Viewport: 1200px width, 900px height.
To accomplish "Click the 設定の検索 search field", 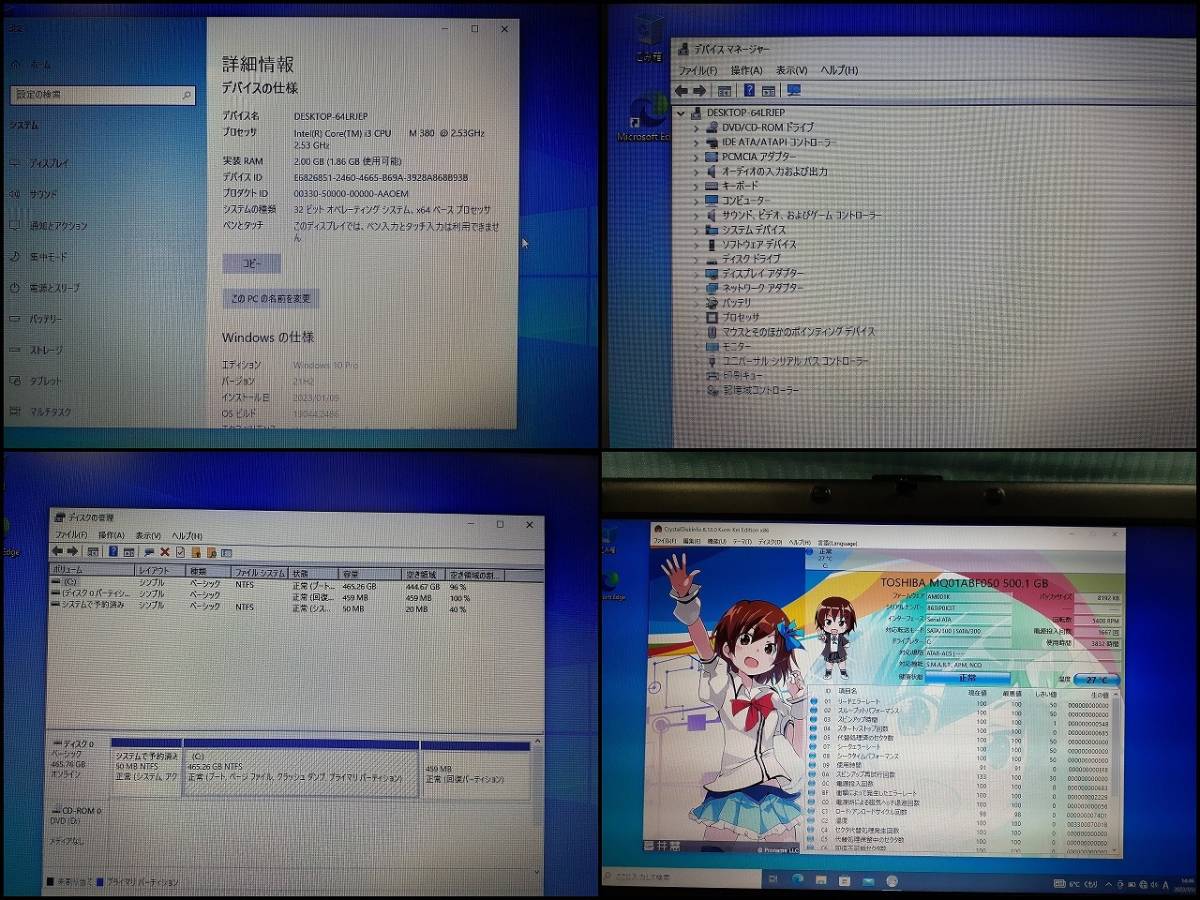I will pos(102,95).
